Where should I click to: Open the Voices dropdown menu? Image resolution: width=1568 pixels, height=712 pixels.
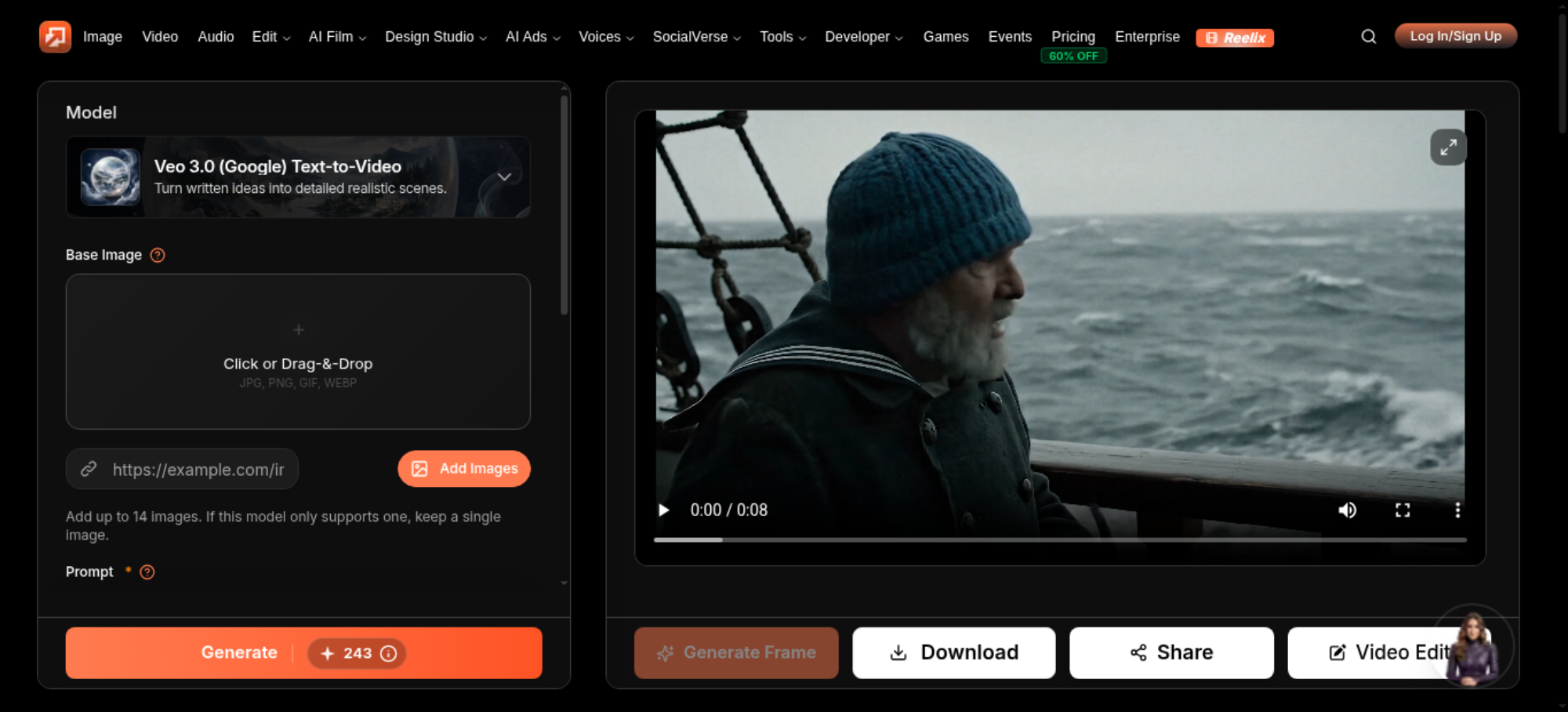pyautogui.click(x=606, y=37)
